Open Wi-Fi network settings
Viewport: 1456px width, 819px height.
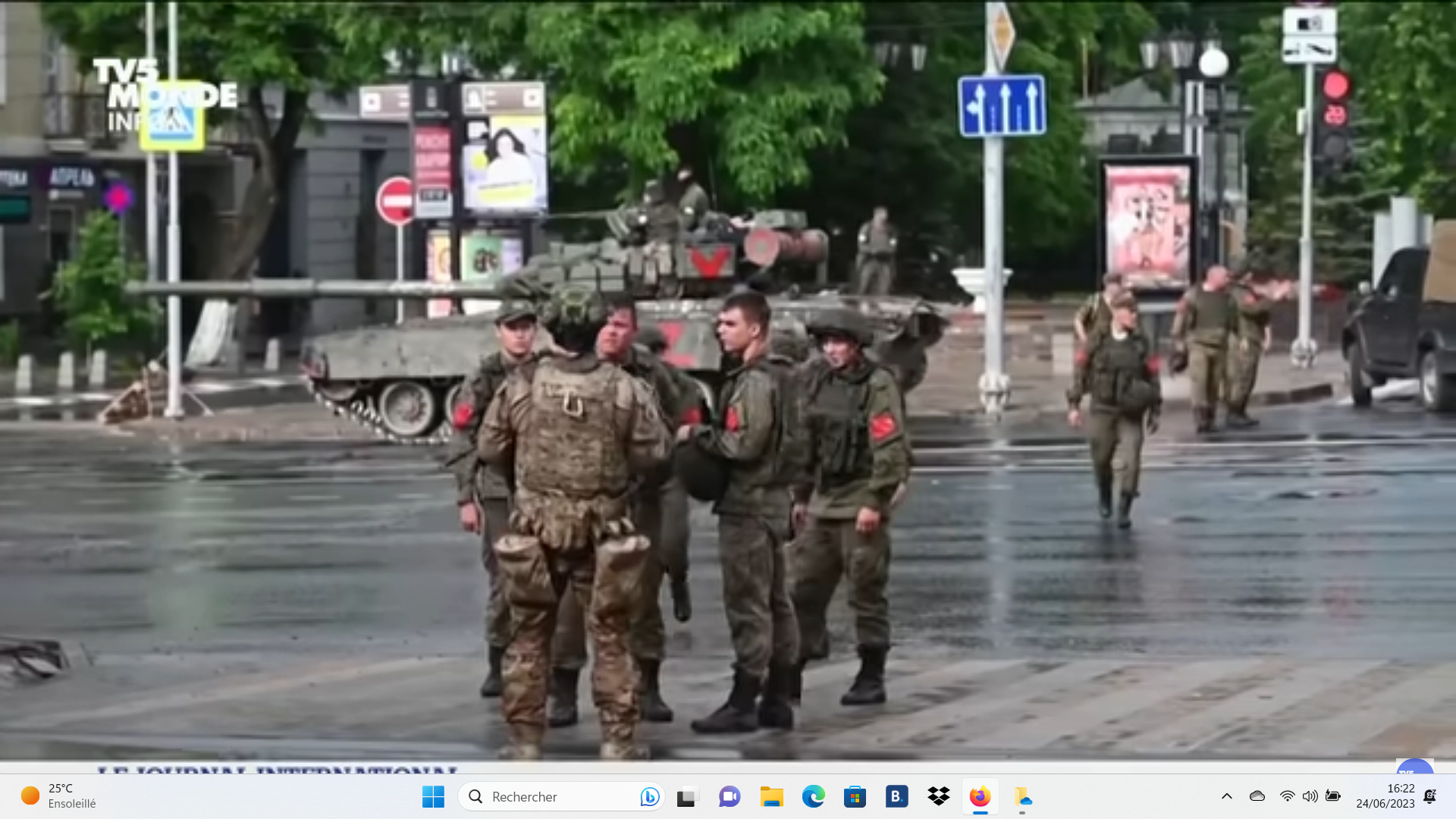[1287, 796]
